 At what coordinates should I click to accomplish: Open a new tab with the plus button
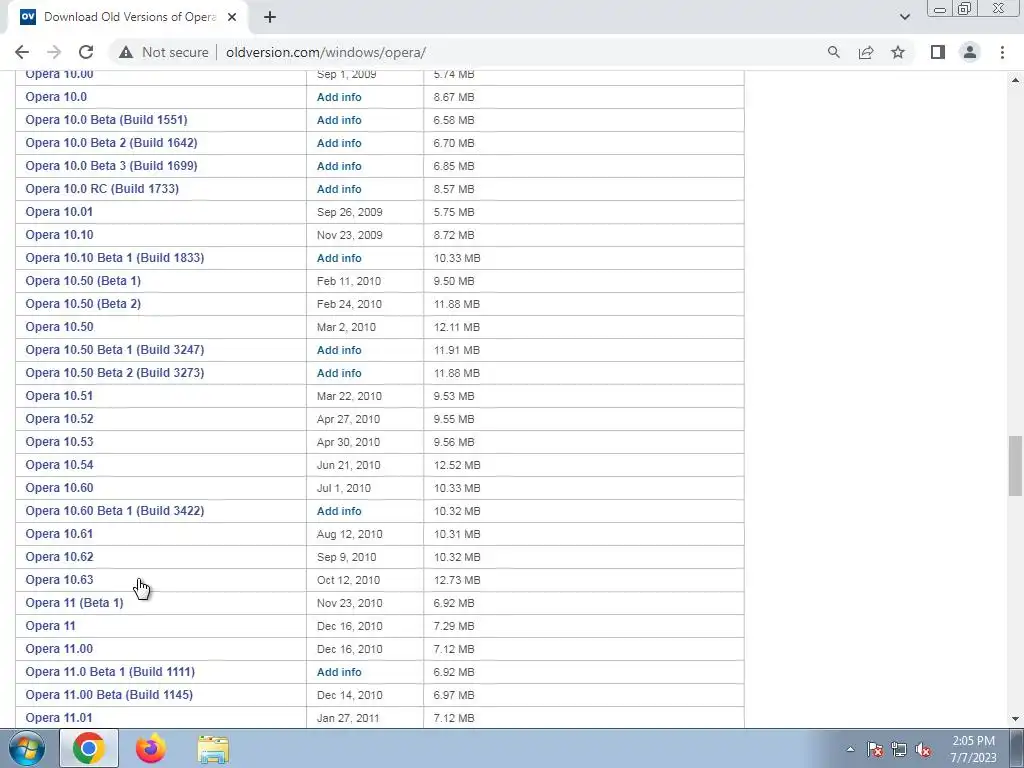(270, 18)
